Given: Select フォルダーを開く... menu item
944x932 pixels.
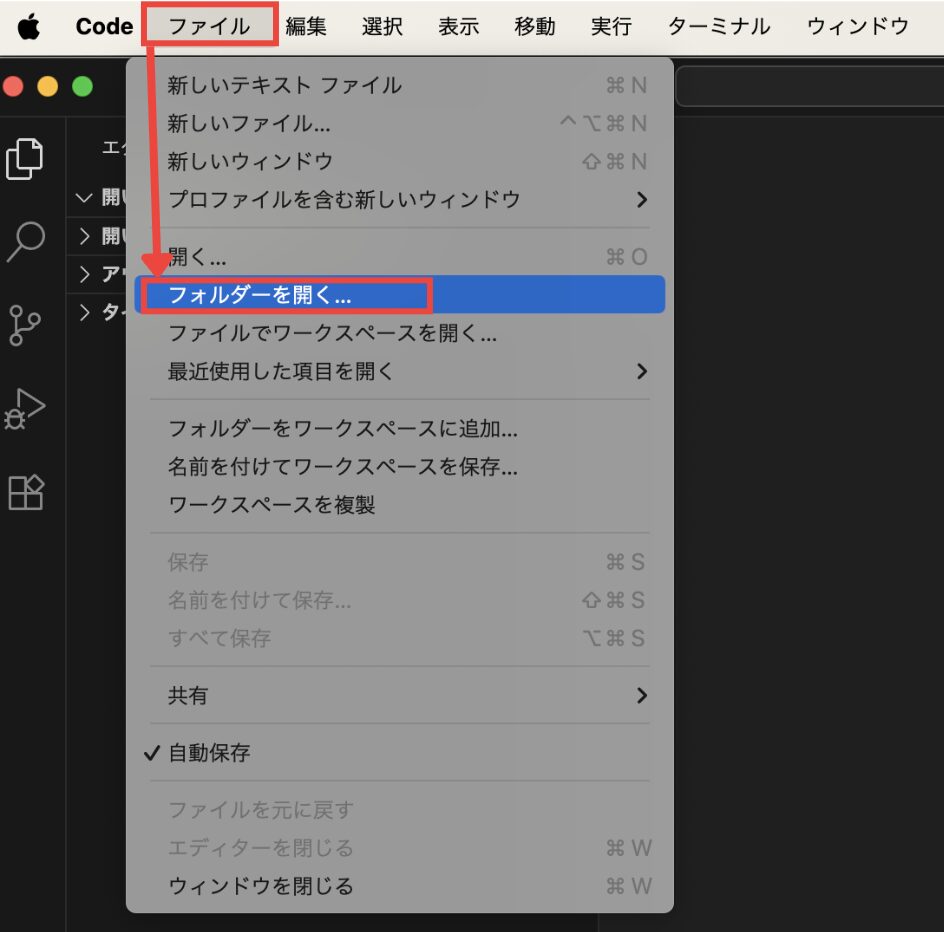Looking at the screenshot, I should (260, 296).
